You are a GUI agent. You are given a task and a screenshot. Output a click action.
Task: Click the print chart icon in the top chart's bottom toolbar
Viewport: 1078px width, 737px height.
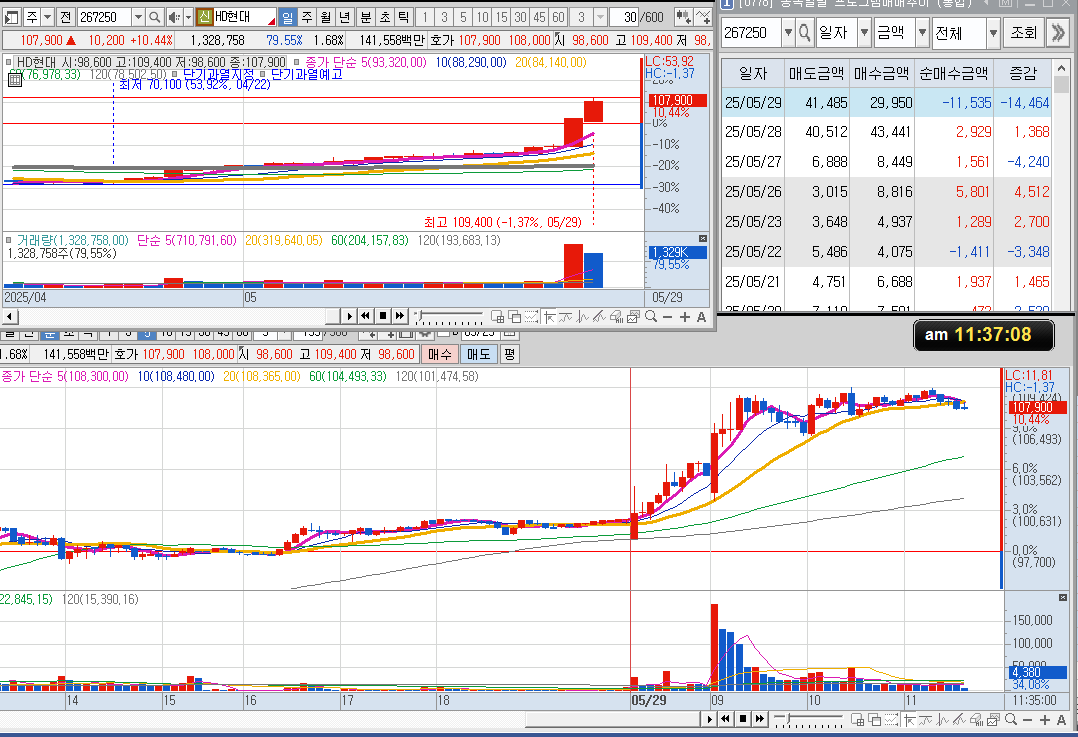(634, 316)
